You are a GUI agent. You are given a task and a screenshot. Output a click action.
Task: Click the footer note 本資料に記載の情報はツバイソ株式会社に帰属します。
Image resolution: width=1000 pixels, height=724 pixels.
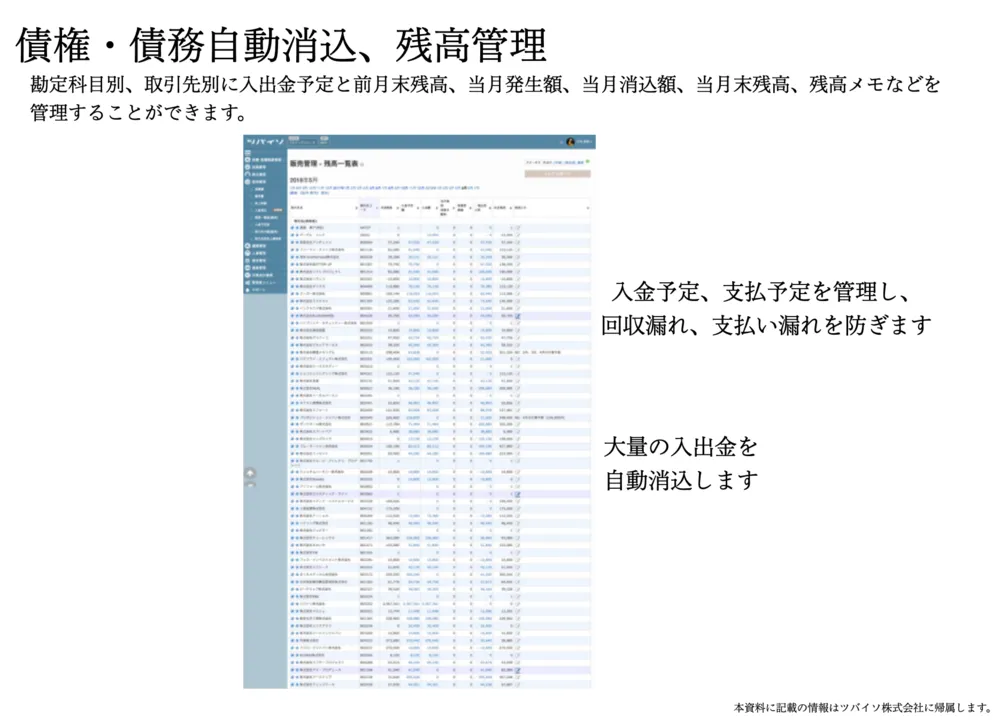click(864, 707)
